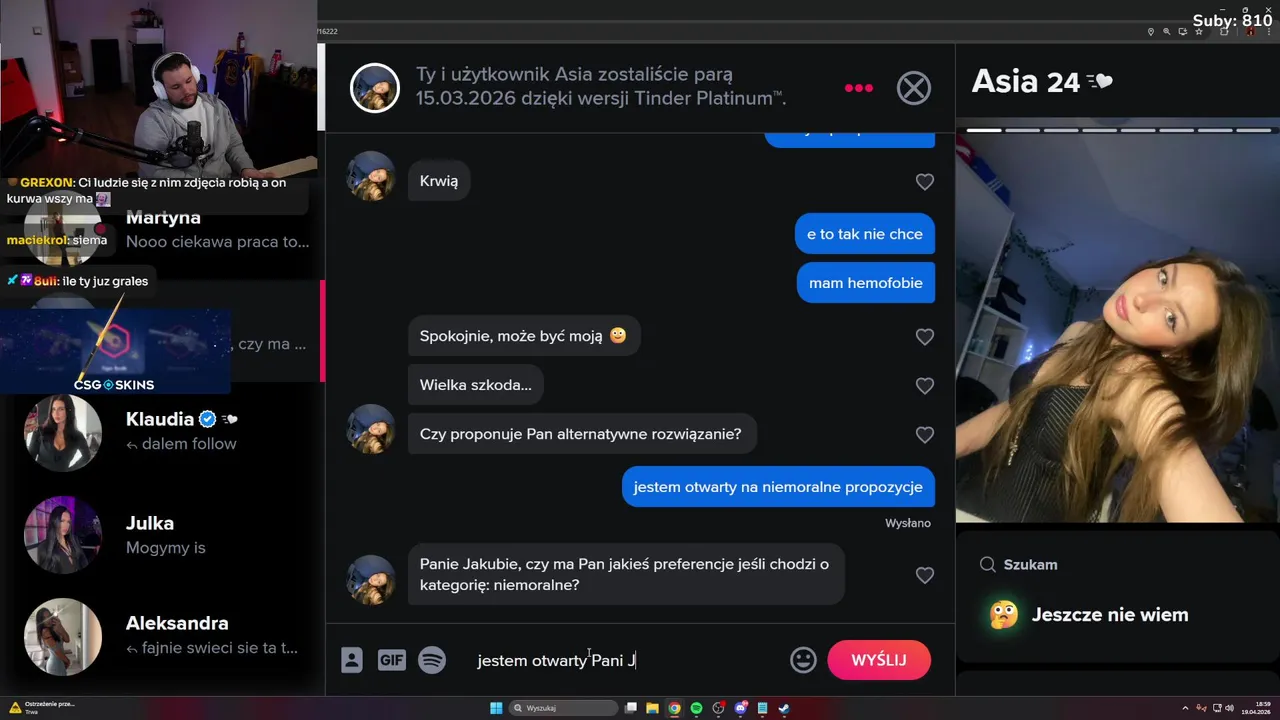Send the message with WYŚLIJ button
Image resolution: width=1280 pixels, height=720 pixels.
pyautogui.click(x=879, y=660)
